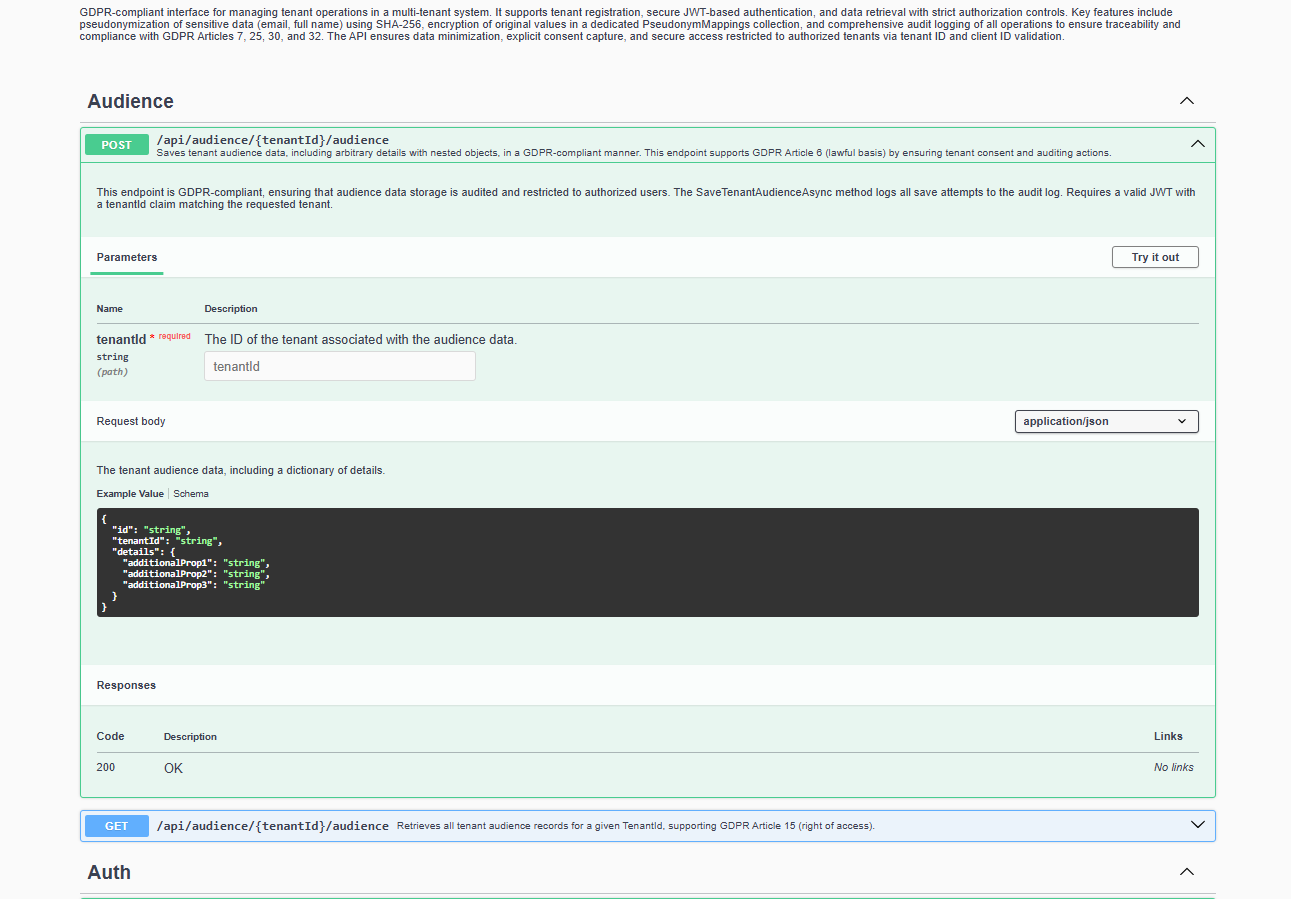Click the POST /api/audience/{tenantId}/audience path
The height and width of the screenshot is (899, 1291).
273,140
